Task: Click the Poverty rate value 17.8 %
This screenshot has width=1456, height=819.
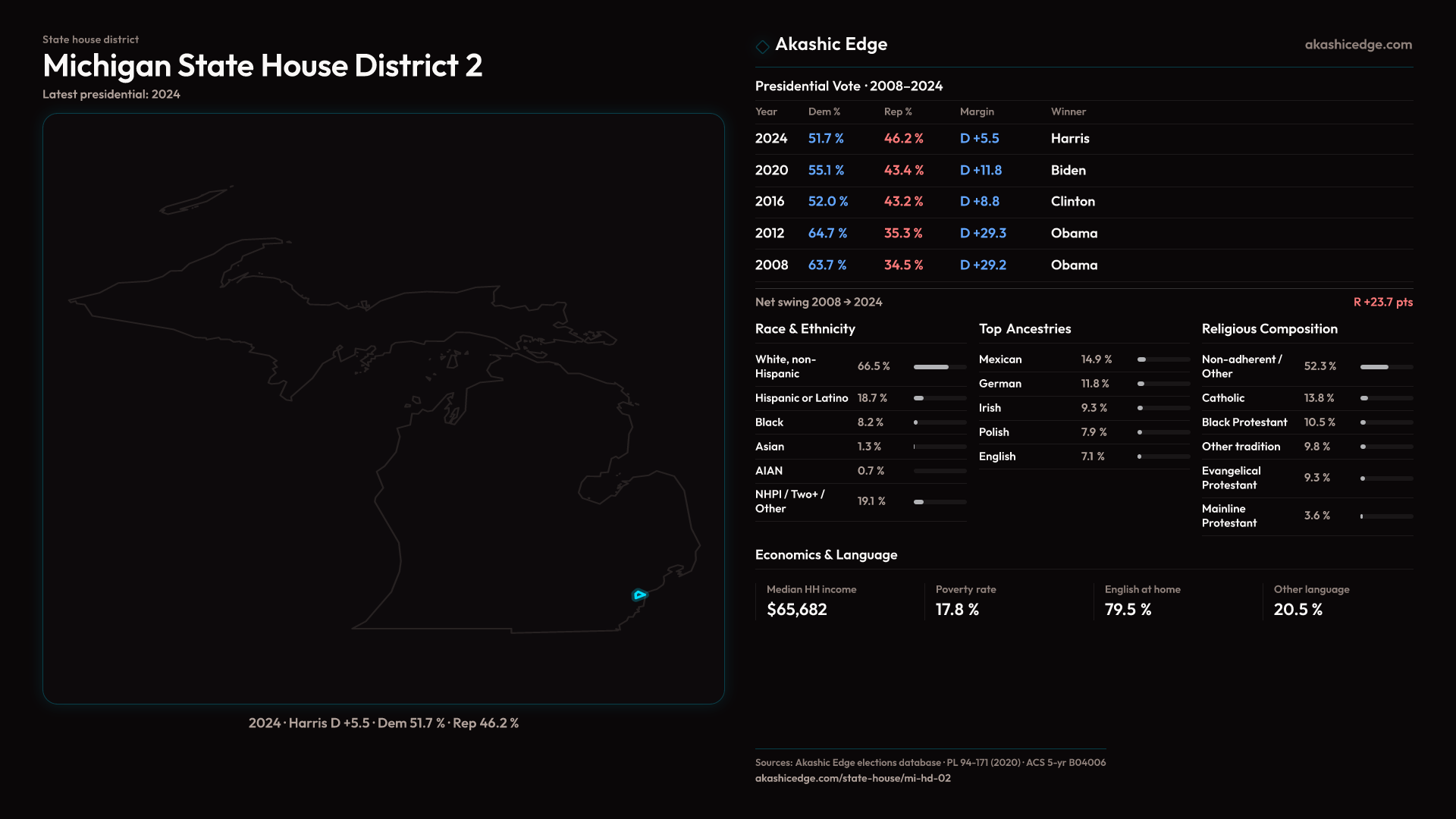Action: tap(957, 610)
